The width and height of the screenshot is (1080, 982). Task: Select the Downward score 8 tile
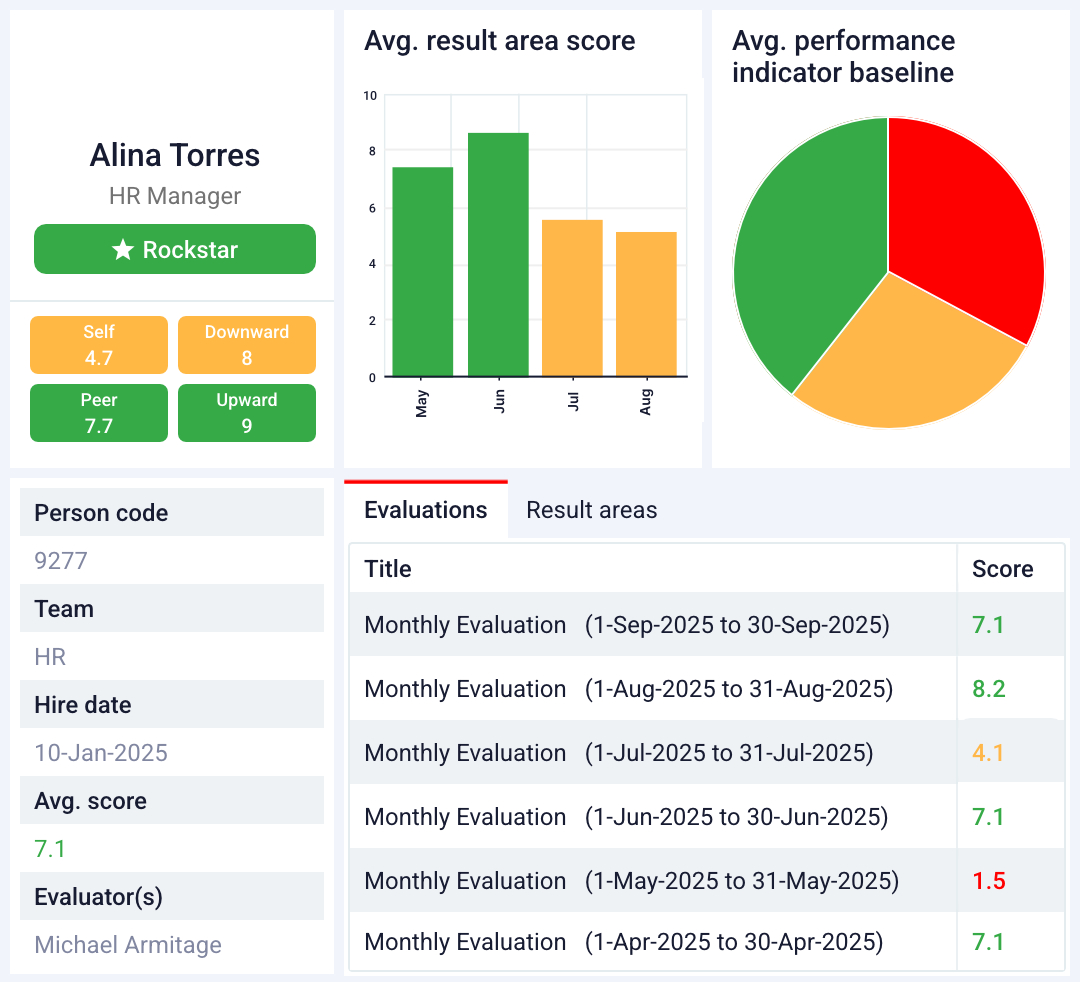247,345
